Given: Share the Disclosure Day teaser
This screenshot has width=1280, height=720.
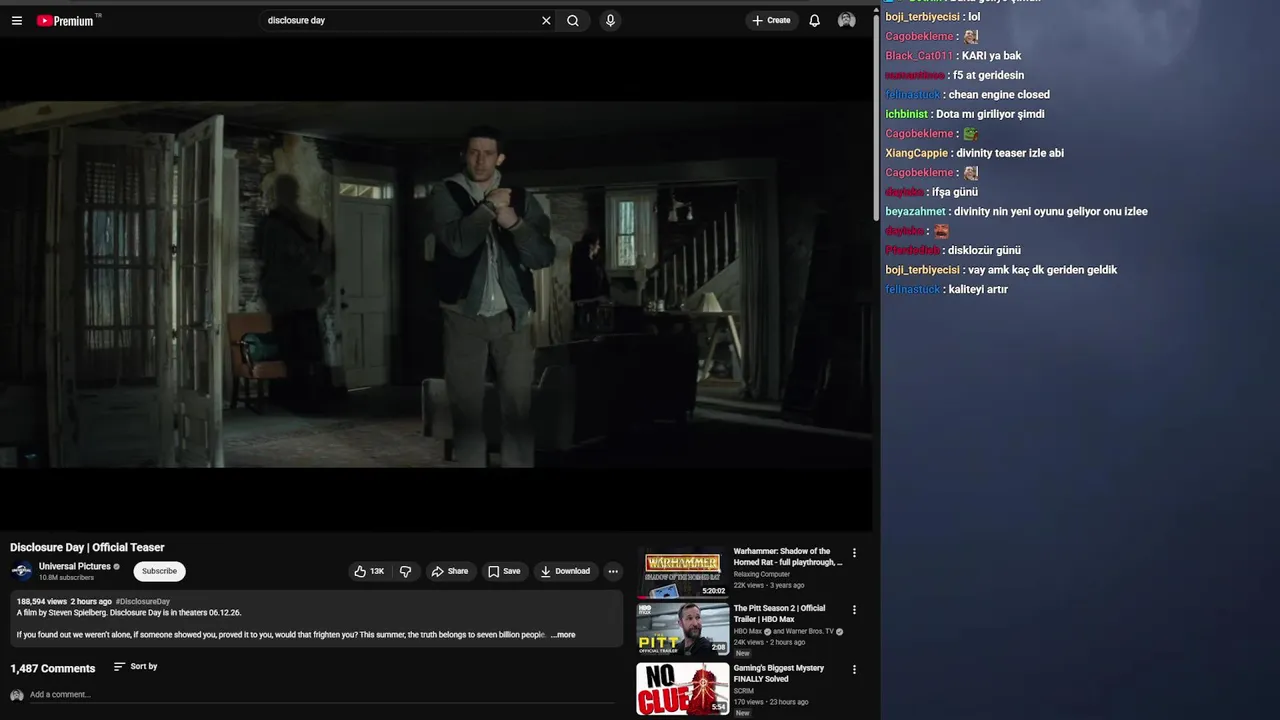Looking at the screenshot, I should click(x=450, y=571).
